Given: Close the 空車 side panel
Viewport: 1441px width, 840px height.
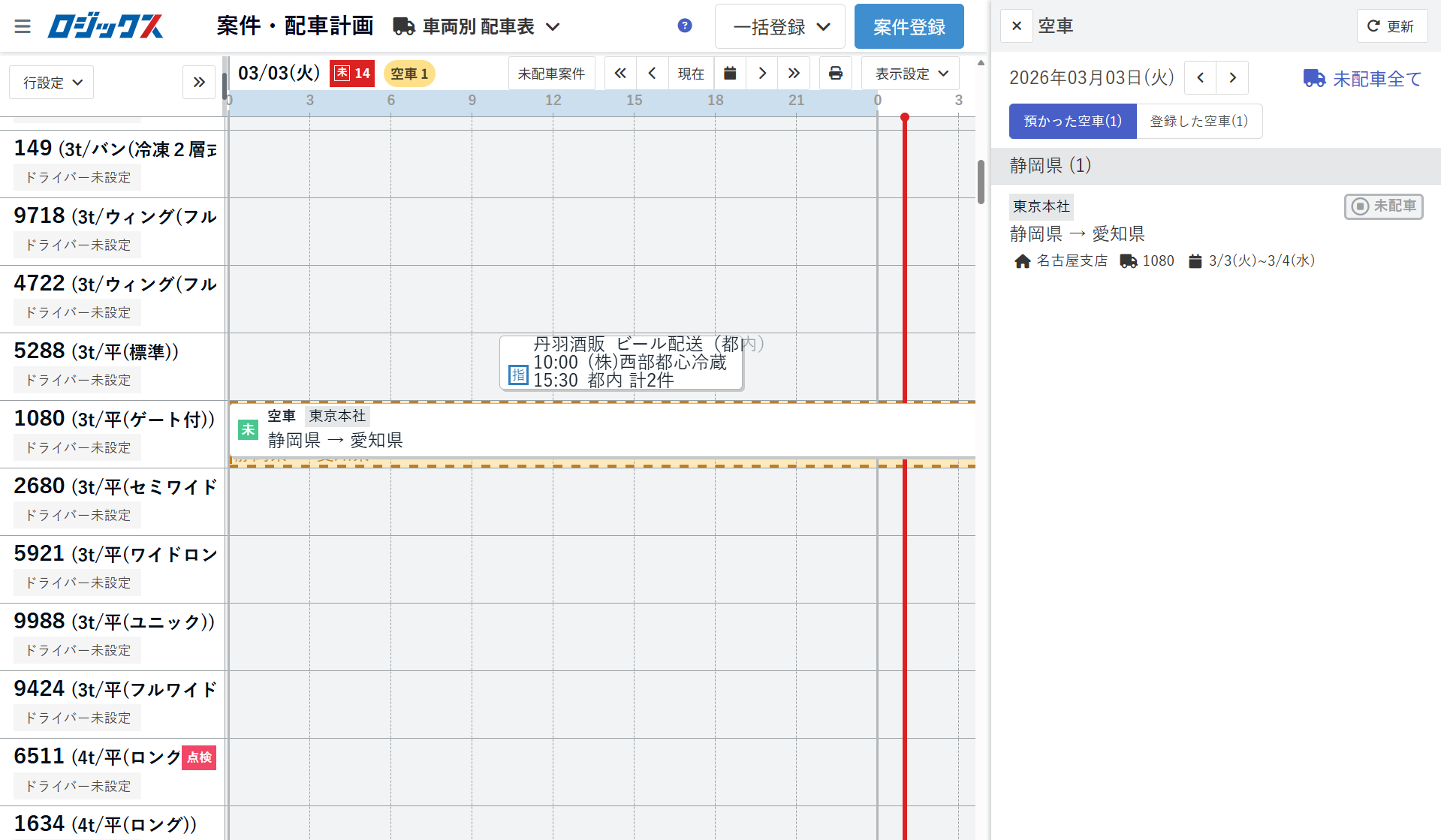Looking at the screenshot, I should point(1016,26).
